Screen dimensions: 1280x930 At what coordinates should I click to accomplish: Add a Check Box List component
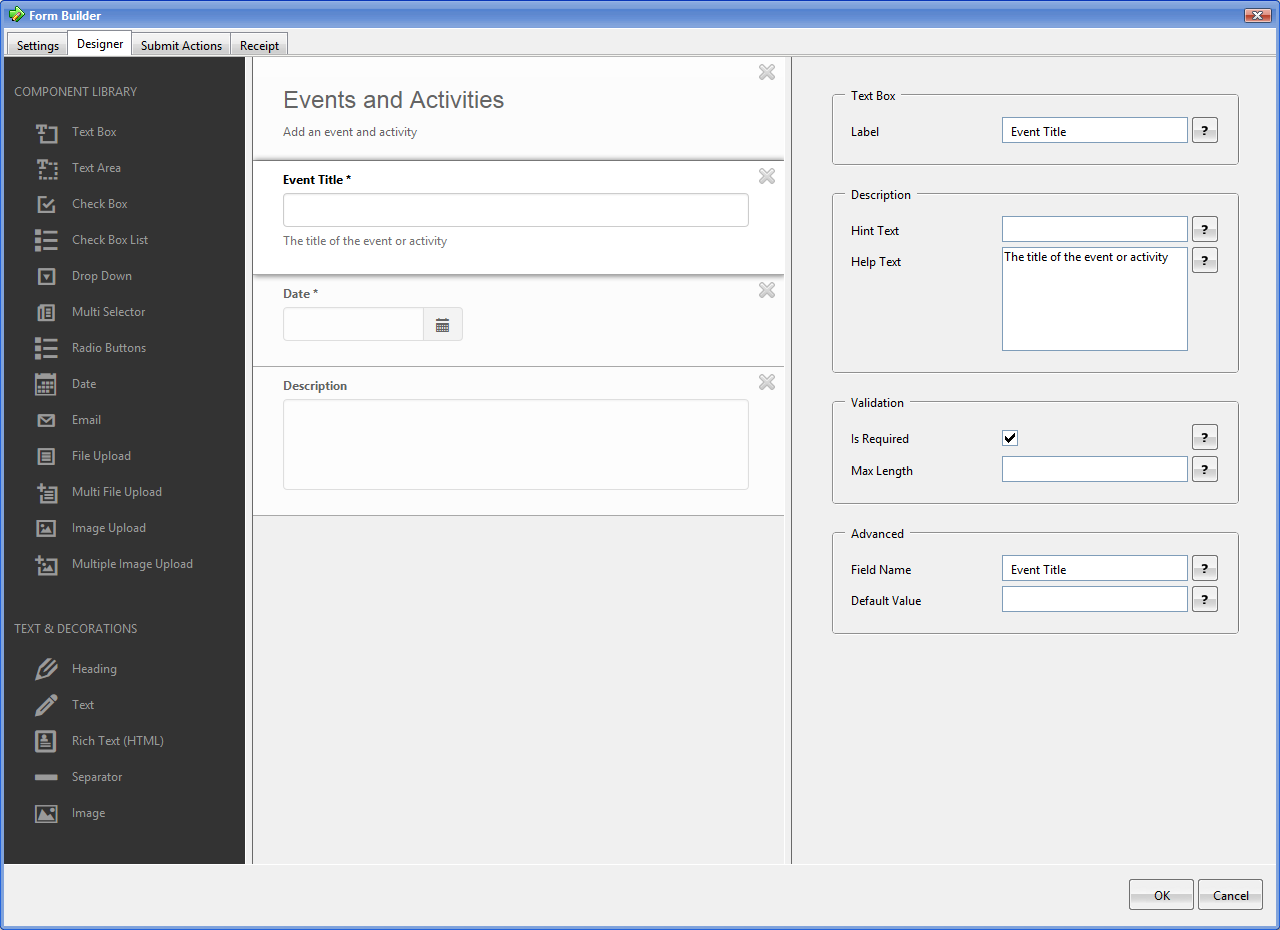click(110, 239)
